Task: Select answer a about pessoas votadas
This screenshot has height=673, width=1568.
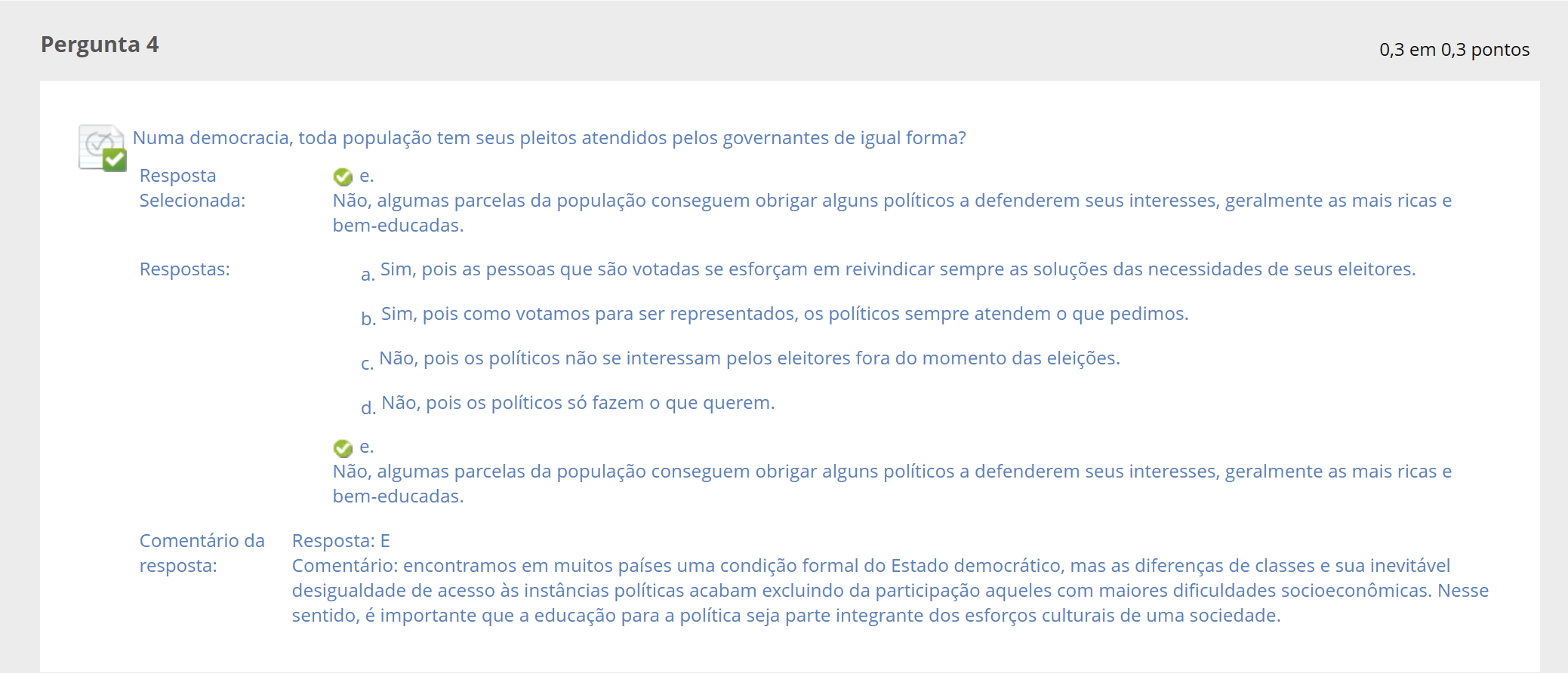Action: click(x=898, y=269)
